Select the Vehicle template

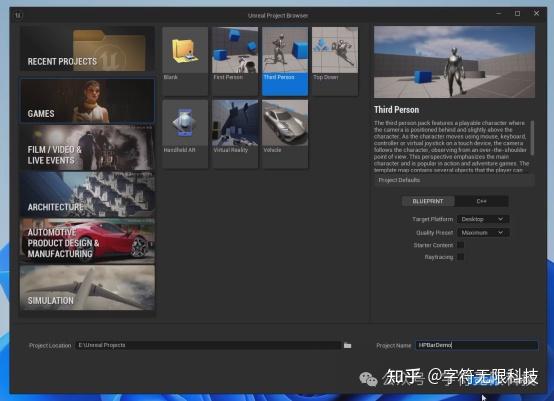pyautogui.click(x=285, y=134)
